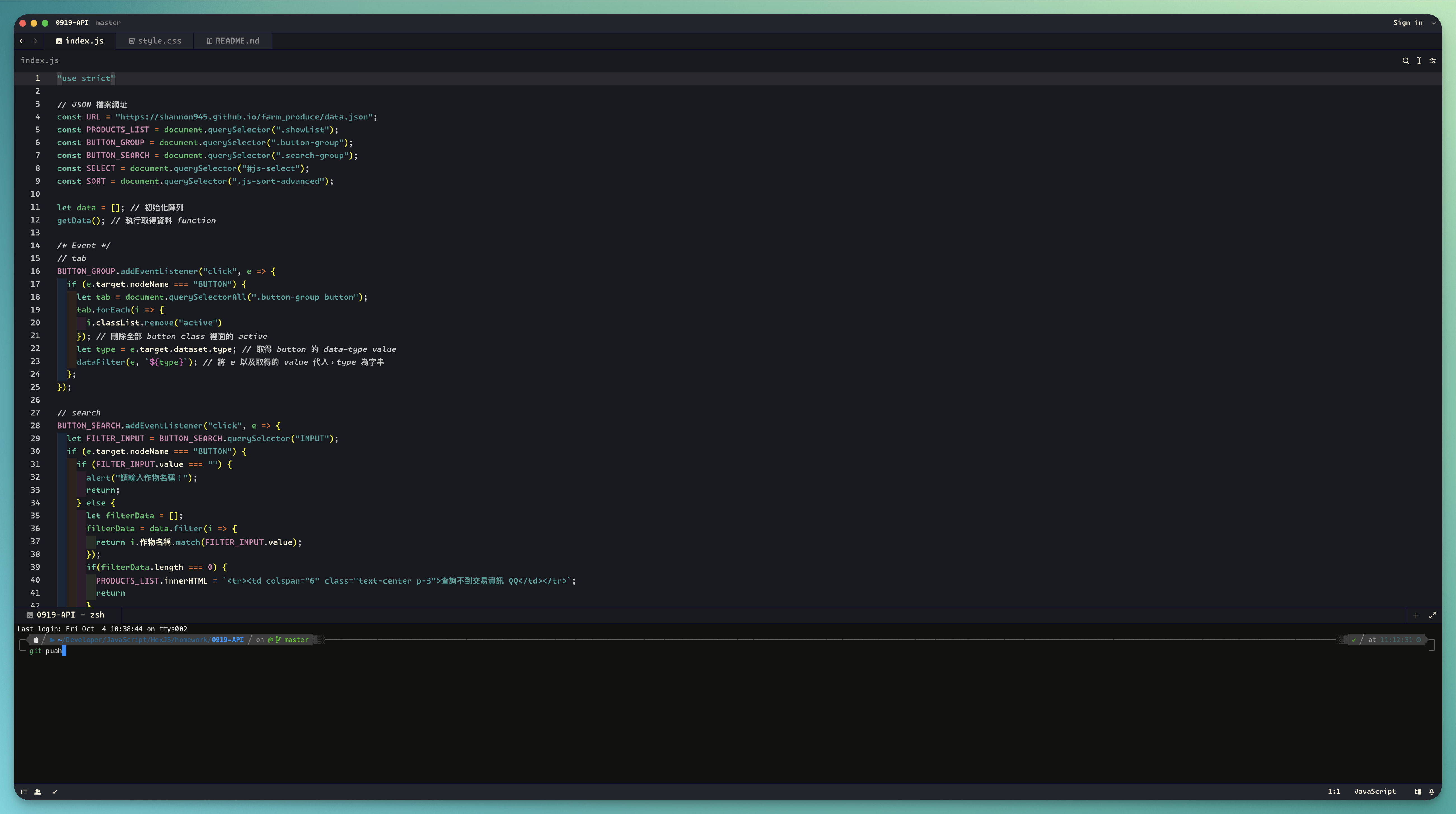Click "#js-select" string on line 8

pyautogui.click(x=271, y=168)
